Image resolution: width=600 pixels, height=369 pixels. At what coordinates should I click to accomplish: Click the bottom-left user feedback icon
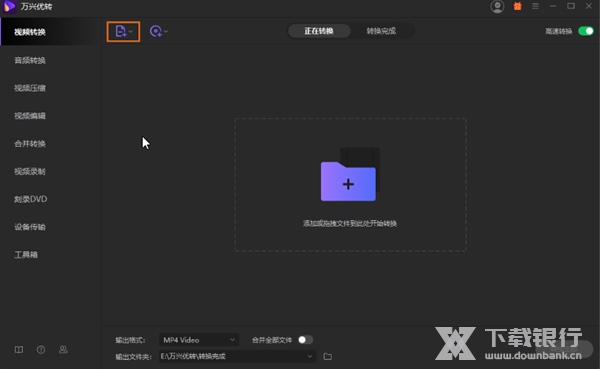[63, 349]
